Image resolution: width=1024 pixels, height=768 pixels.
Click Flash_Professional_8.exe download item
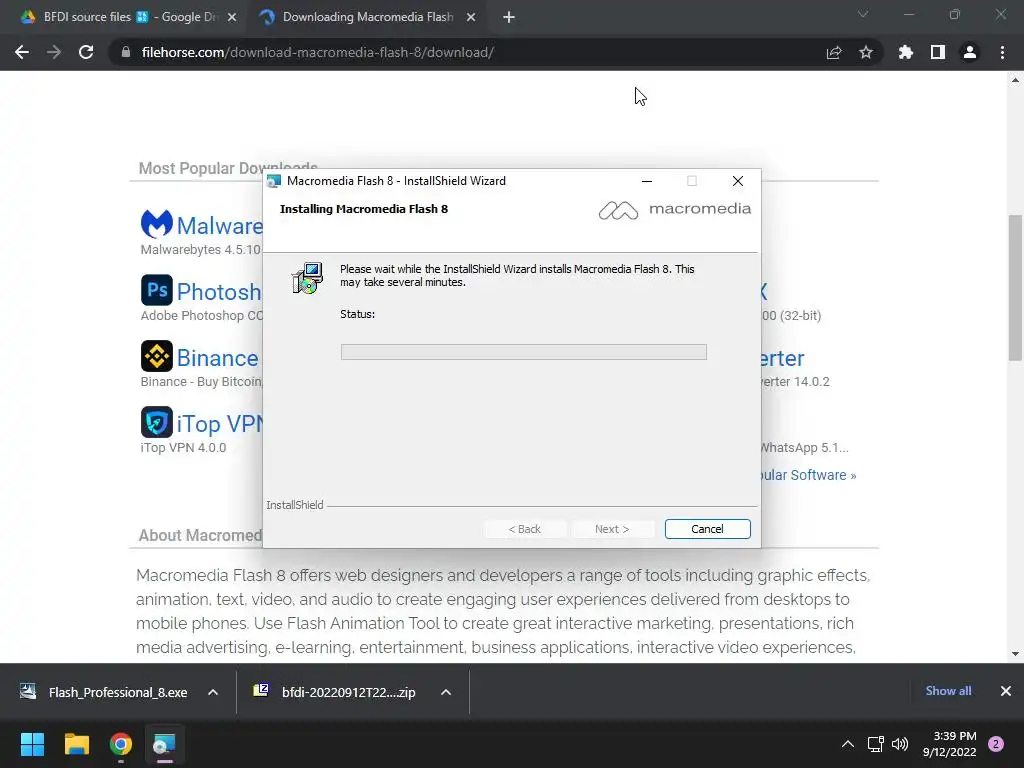click(x=104, y=692)
